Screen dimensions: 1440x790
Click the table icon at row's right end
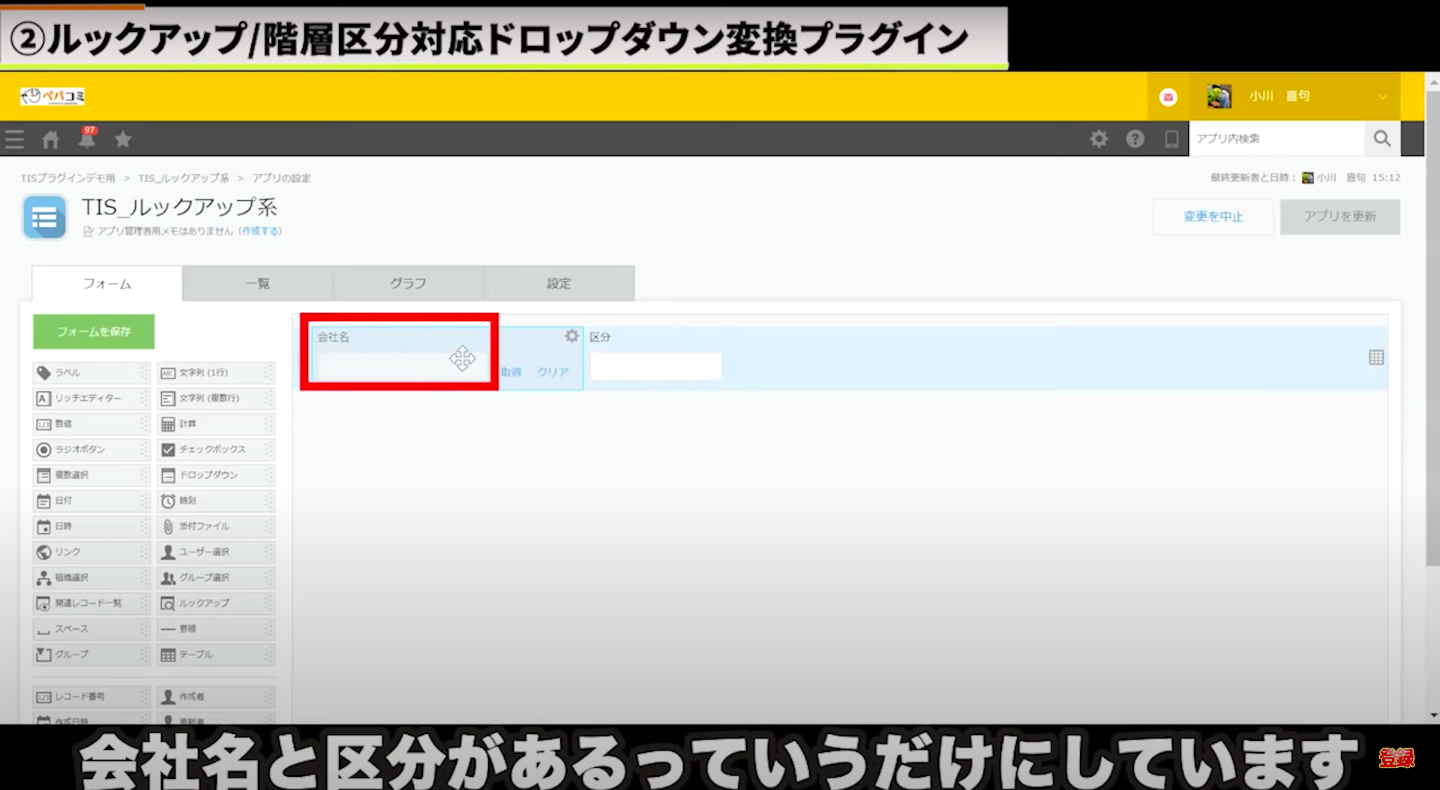click(1376, 357)
